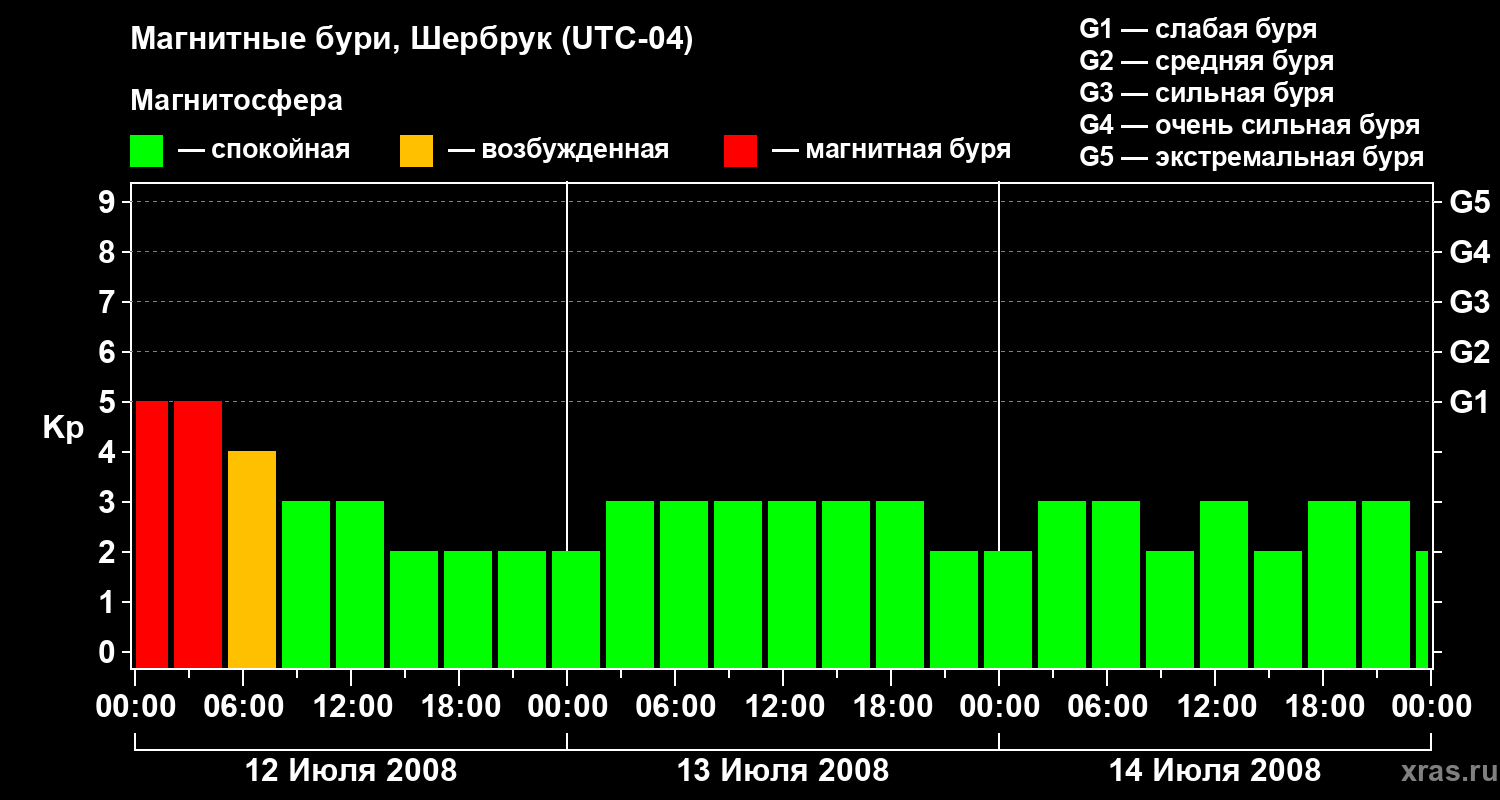Click the chart title 'Магнитные бури, Шербрук (UTC-04)'
The width and height of the screenshot is (1500, 800).
point(411,41)
